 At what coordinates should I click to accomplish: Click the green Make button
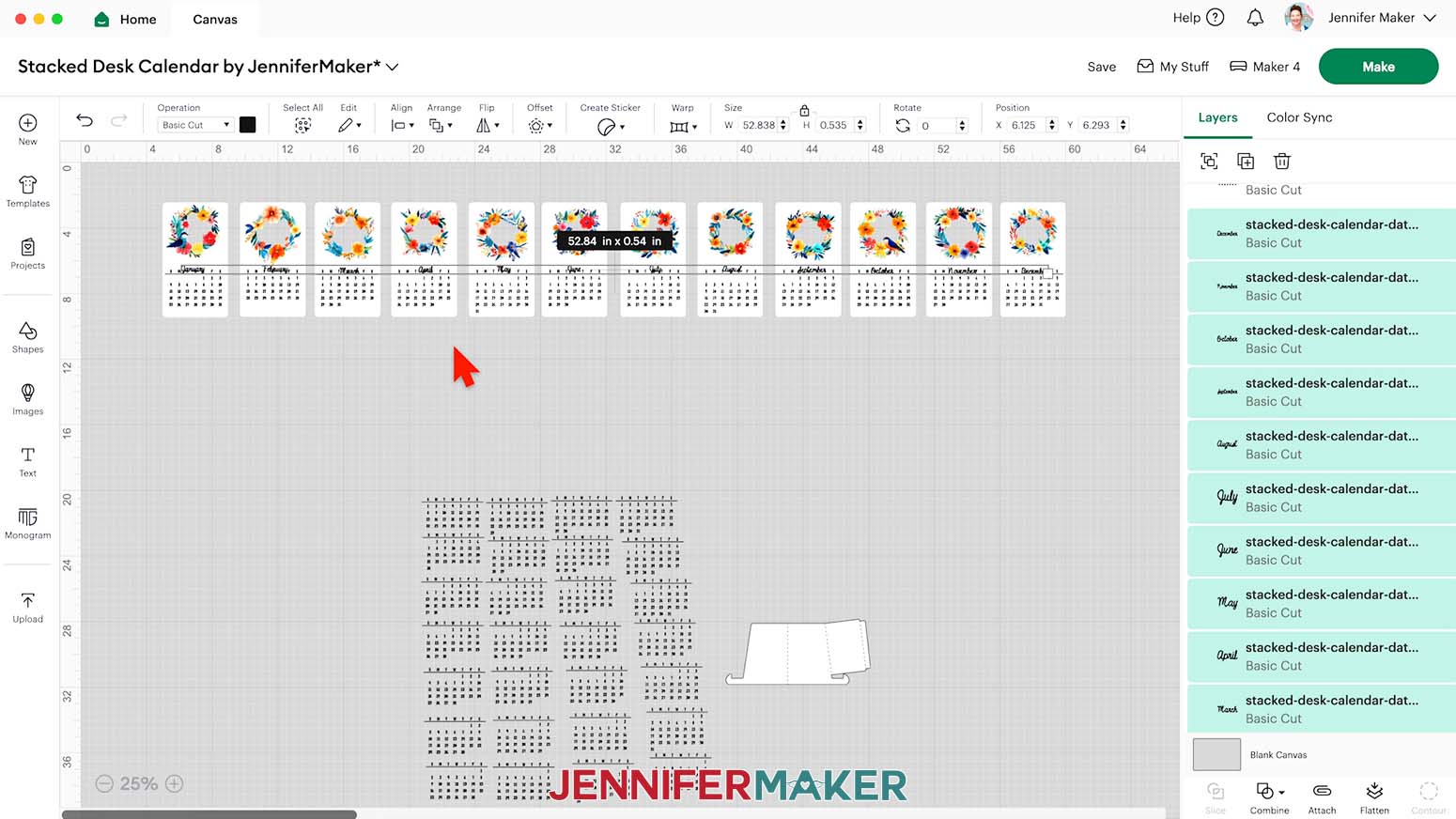tap(1378, 67)
